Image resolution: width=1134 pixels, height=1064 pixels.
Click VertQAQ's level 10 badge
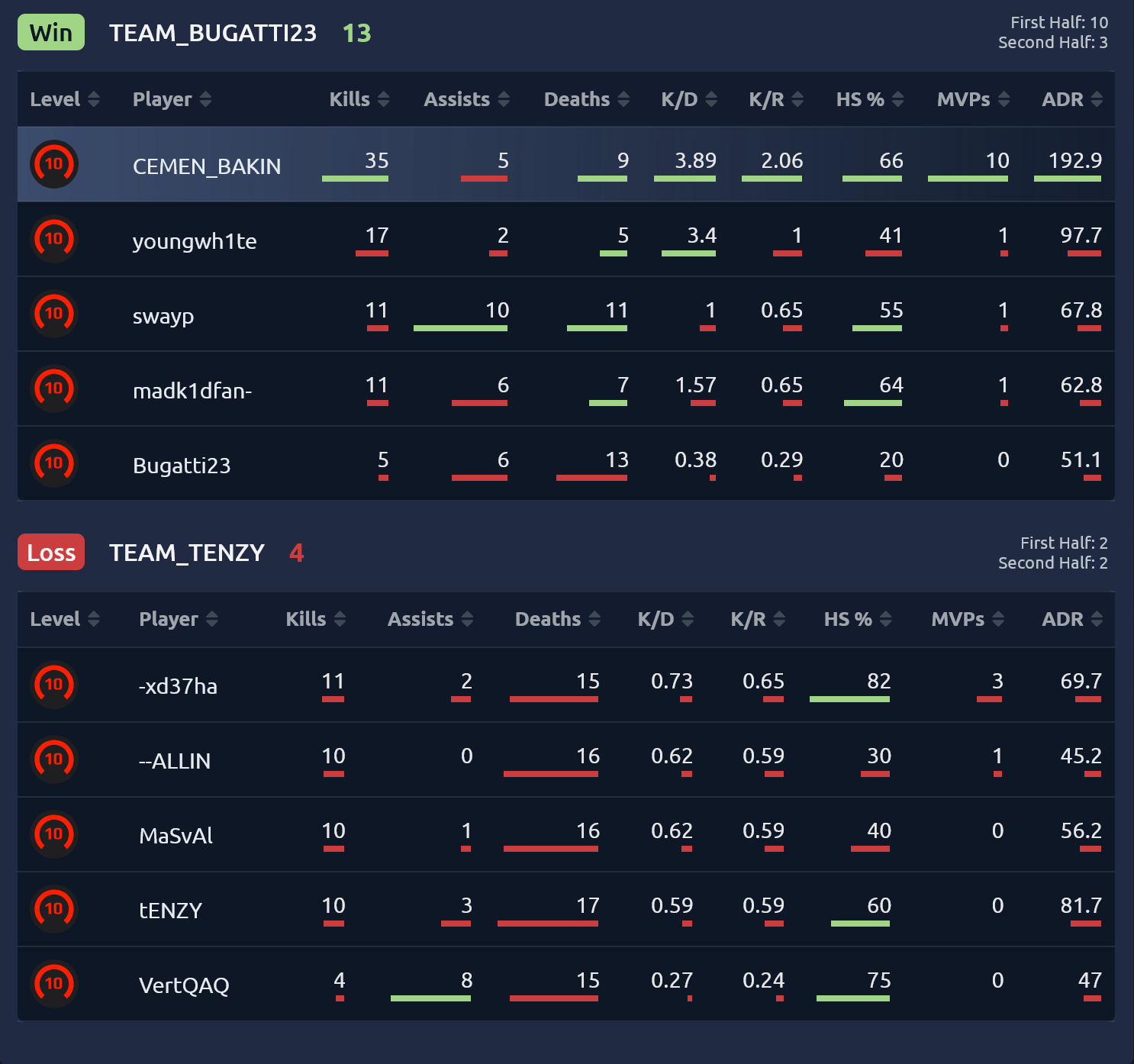coord(54,984)
